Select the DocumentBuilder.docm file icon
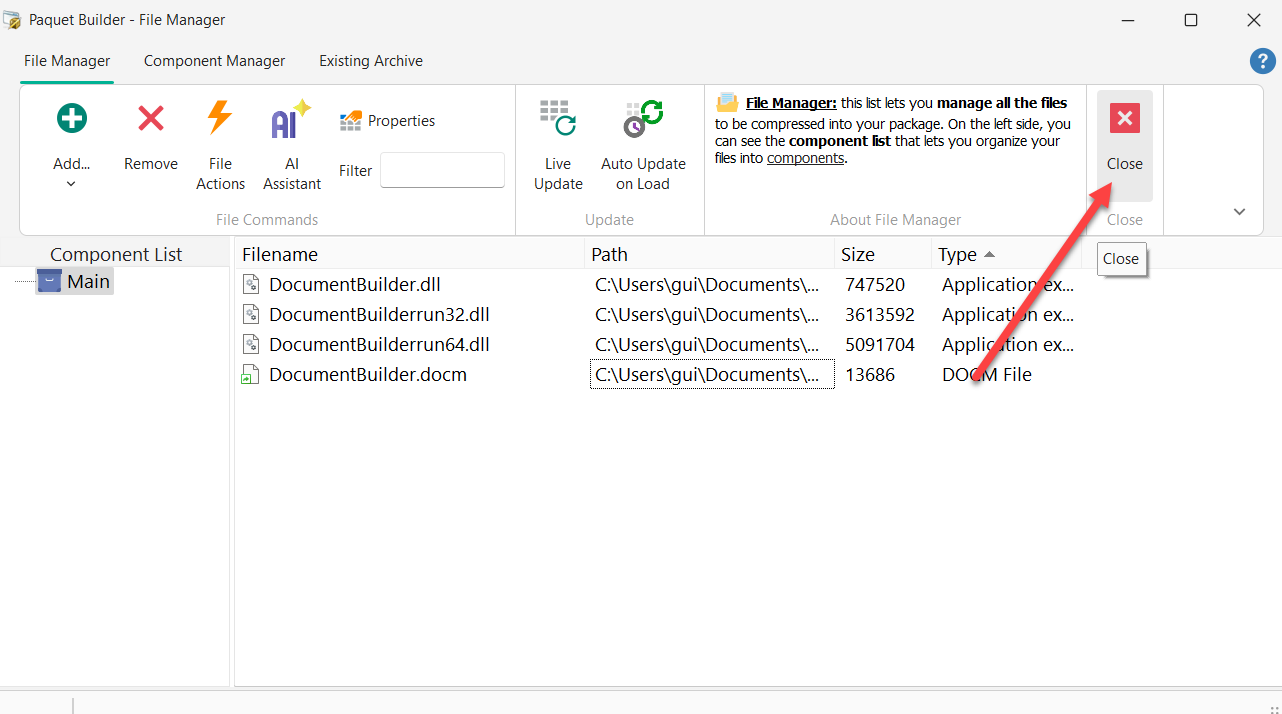1282x714 pixels. [250, 374]
